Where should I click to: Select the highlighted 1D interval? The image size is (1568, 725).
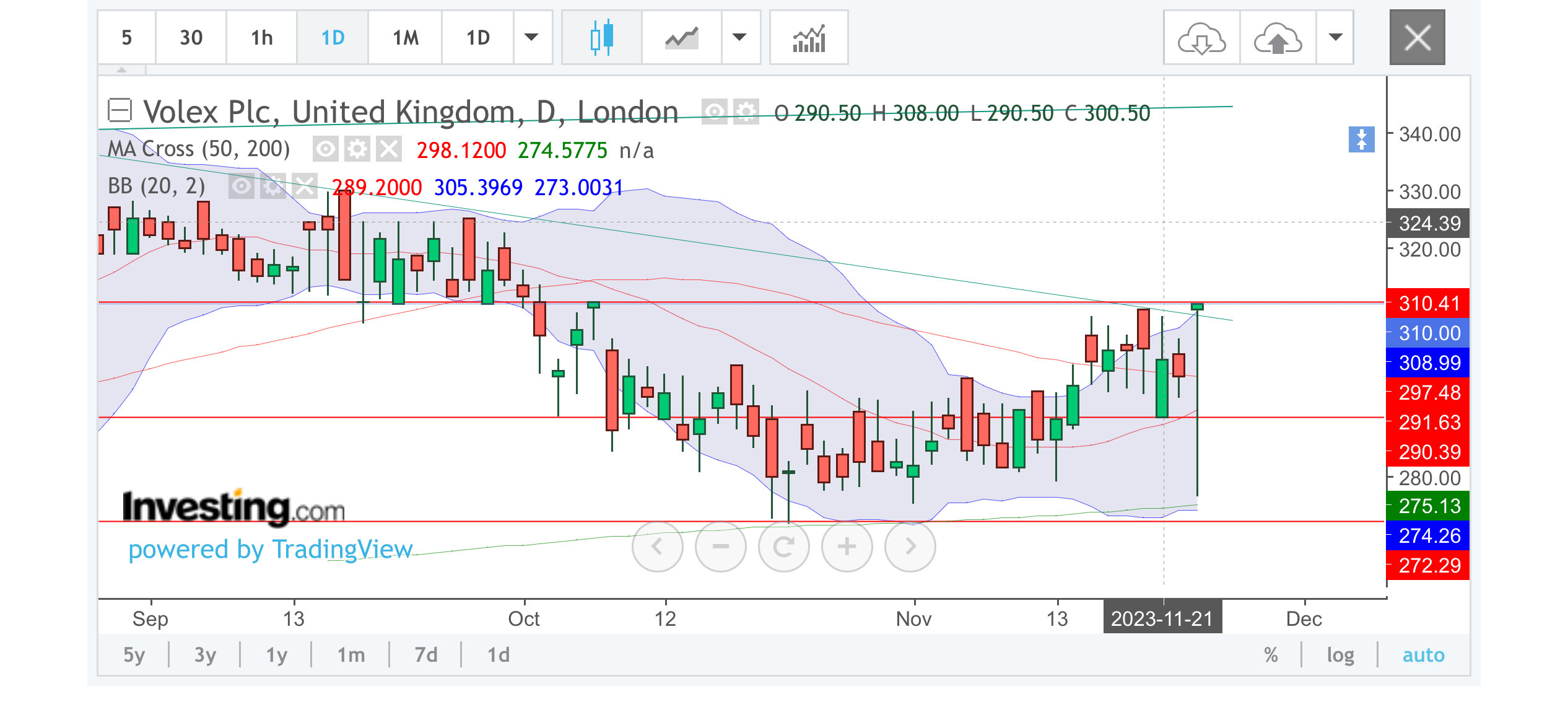333,38
